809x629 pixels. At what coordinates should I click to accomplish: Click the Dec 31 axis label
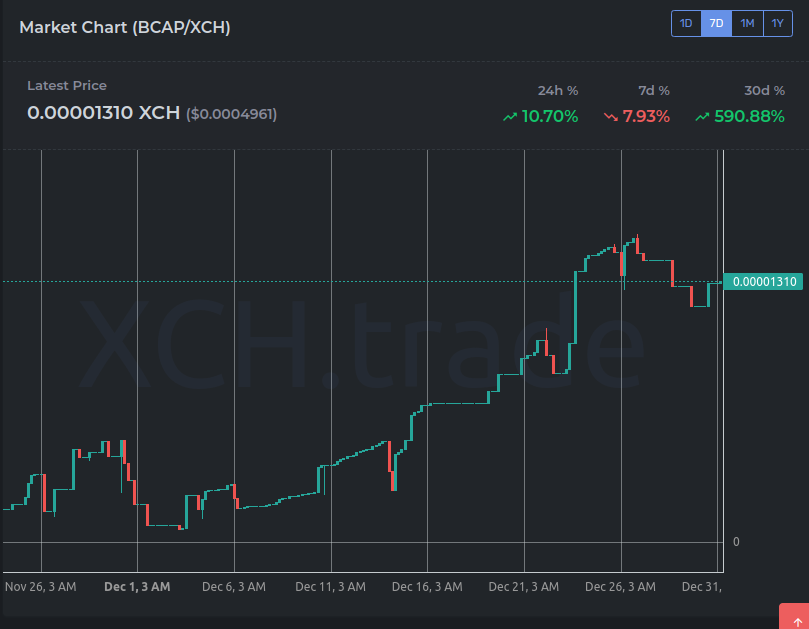click(702, 587)
